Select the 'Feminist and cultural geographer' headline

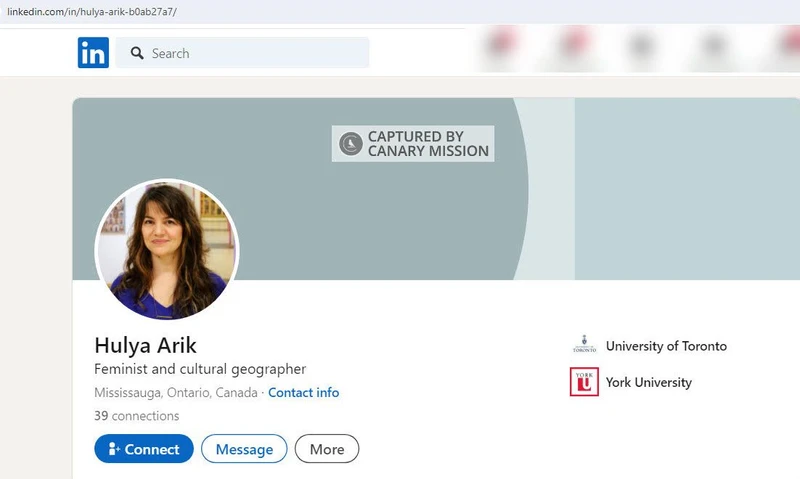[x=200, y=369]
